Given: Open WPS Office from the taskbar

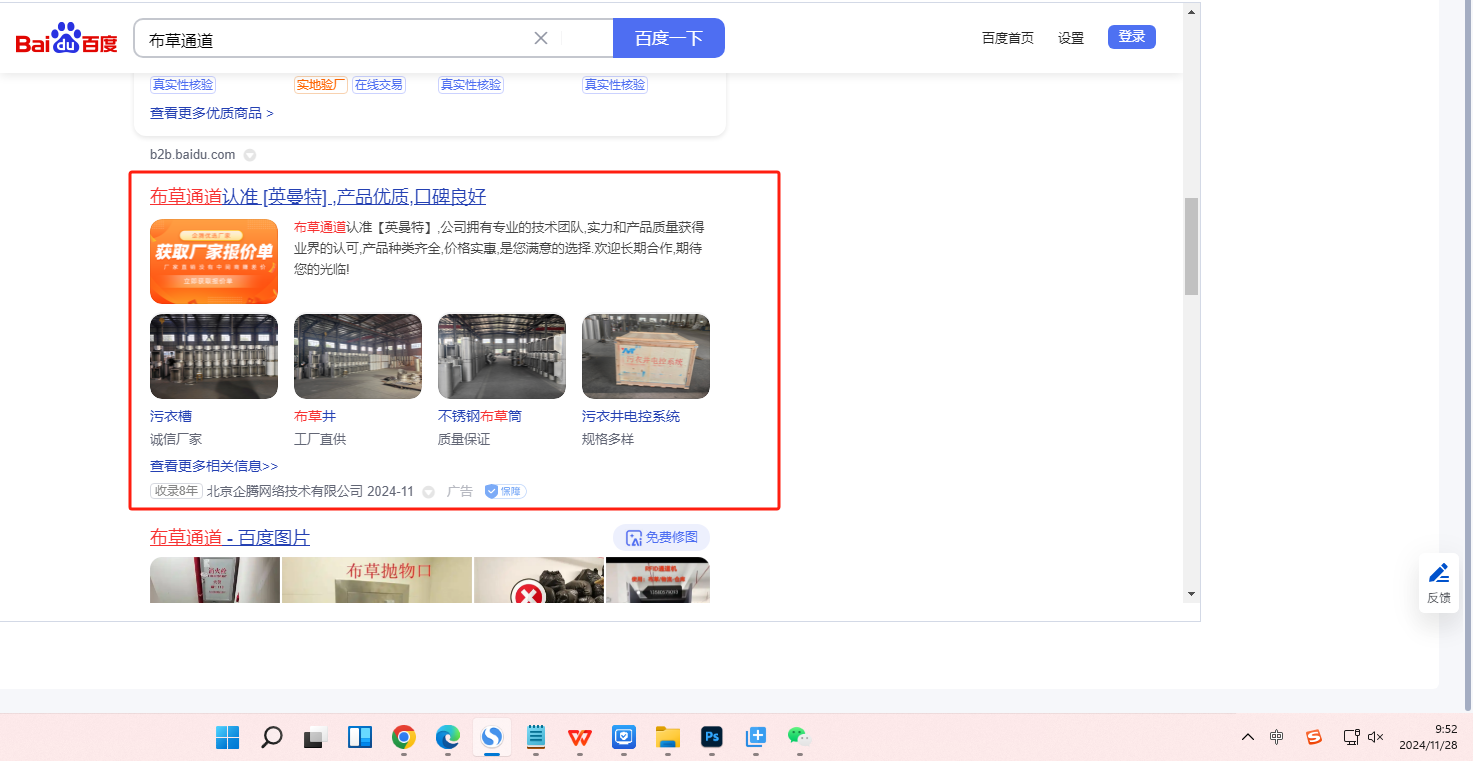Looking at the screenshot, I should 580,738.
